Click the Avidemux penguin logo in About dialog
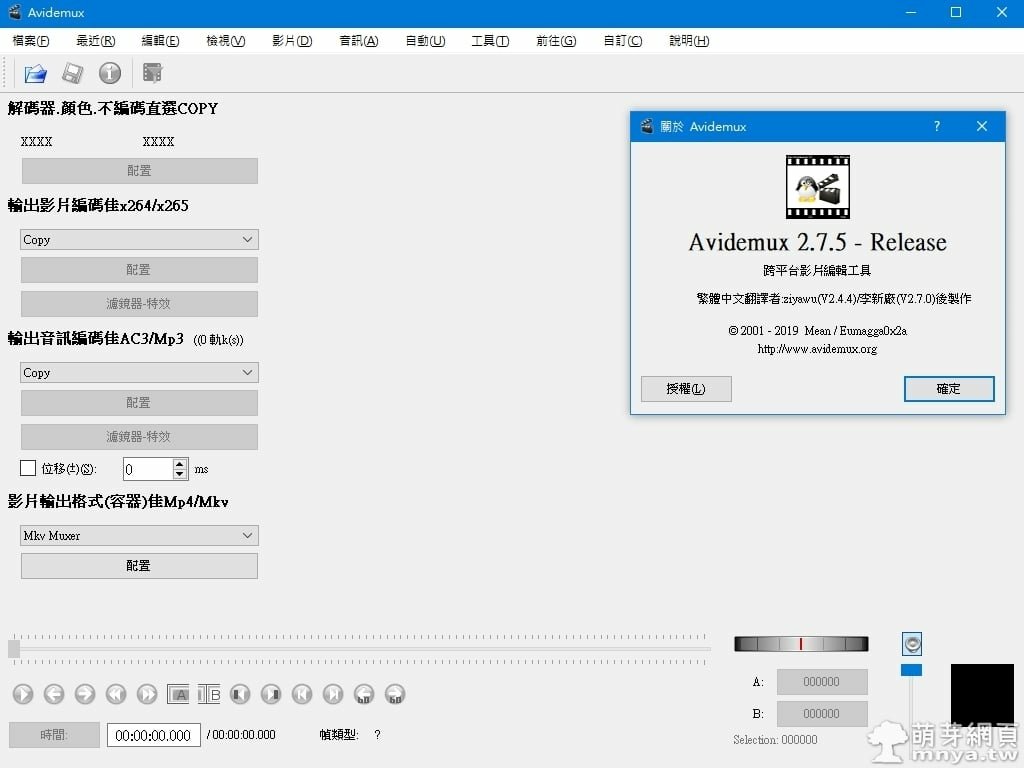 (x=818, y=187)
